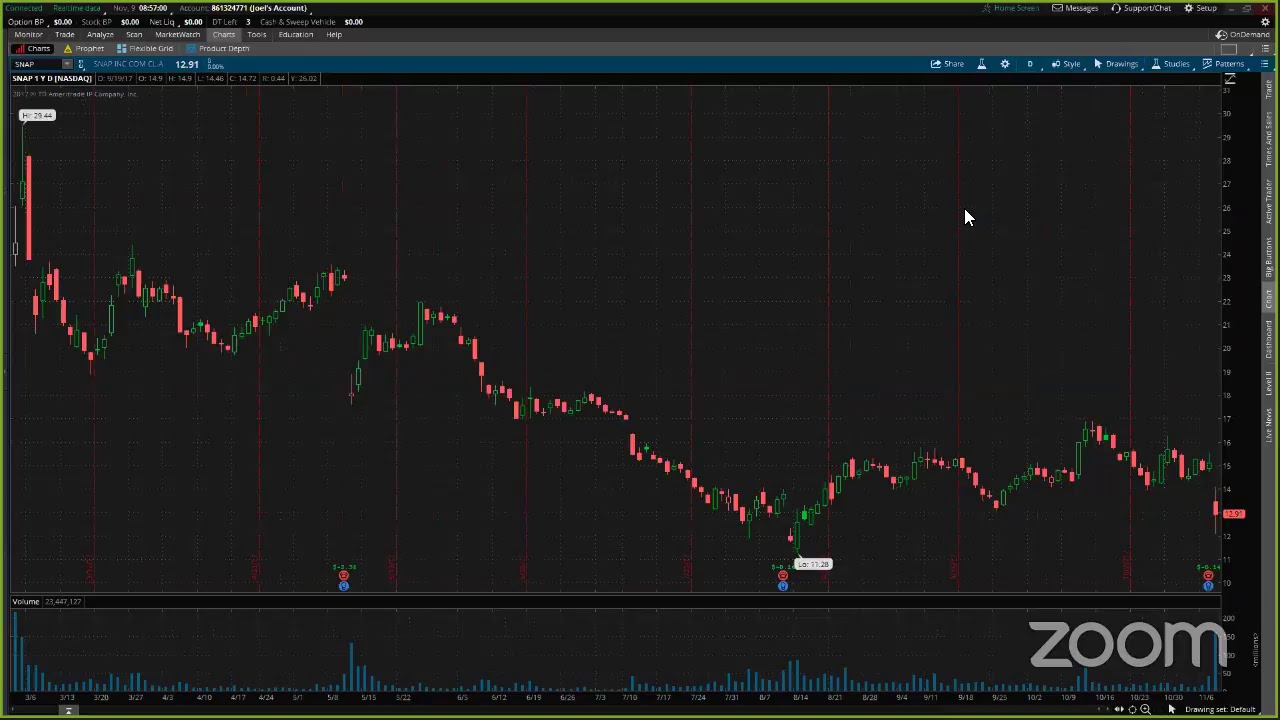Click the earnings phone icon near 8/7

click(783, 576)
